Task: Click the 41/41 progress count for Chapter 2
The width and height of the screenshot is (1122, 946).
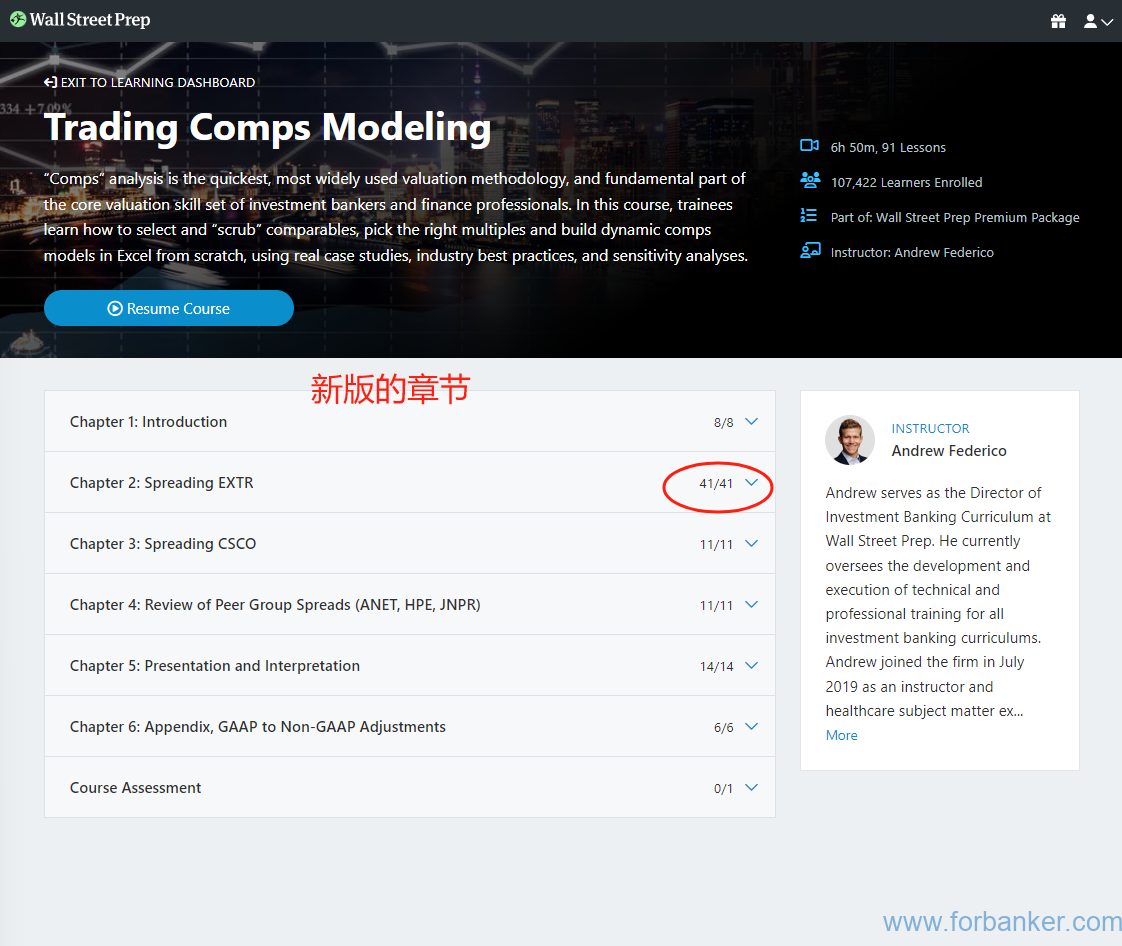Action: coord(716,484)
